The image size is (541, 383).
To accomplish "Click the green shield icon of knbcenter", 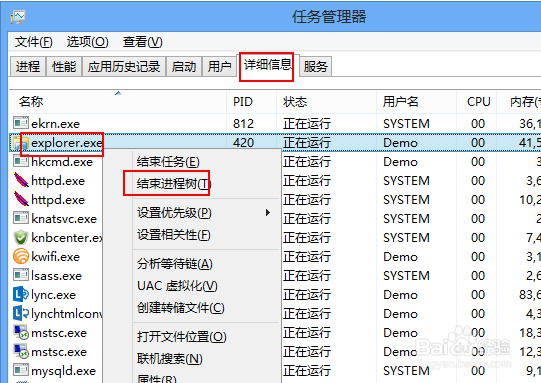I will click(x=21, y=237).
